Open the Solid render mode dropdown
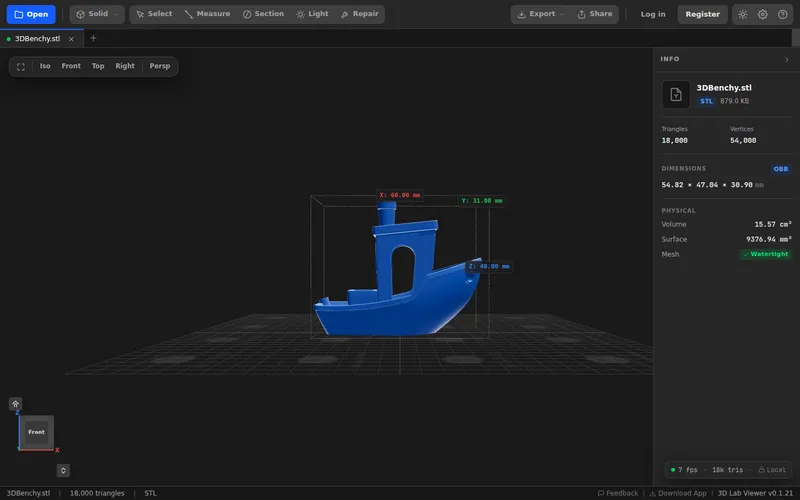 pos(97,14)
